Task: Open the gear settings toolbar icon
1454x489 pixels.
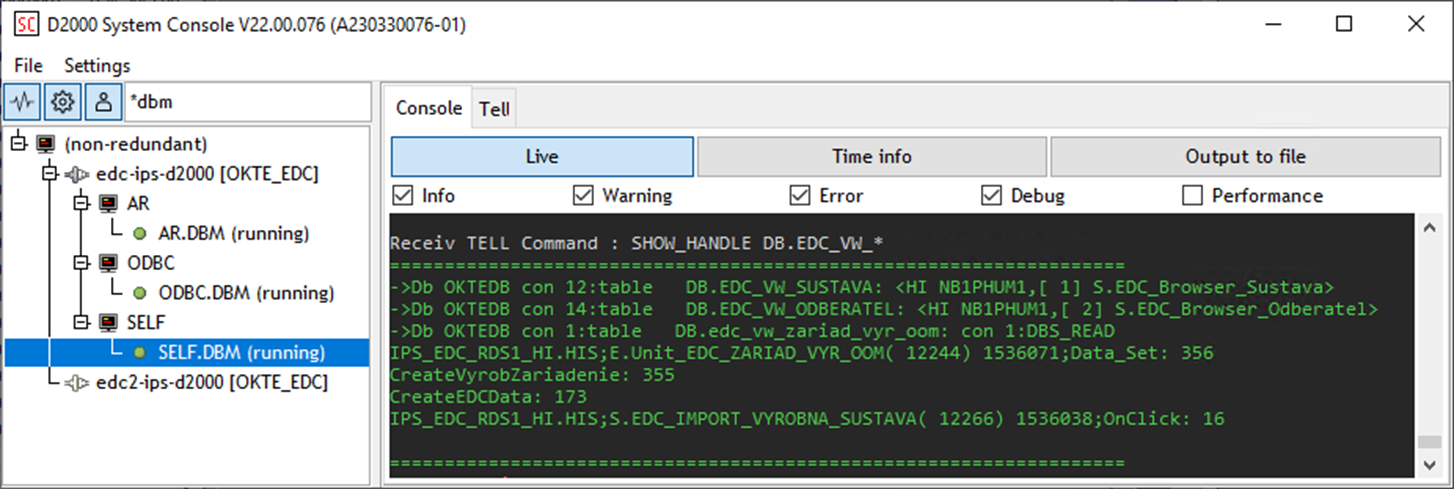Action: click(x=62, y=101)
